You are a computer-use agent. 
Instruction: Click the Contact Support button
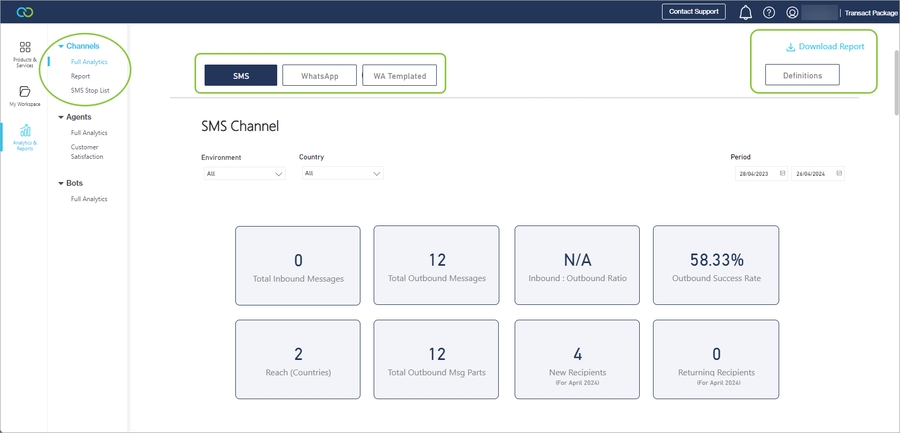pyautogui.click(x=693, y=12)
